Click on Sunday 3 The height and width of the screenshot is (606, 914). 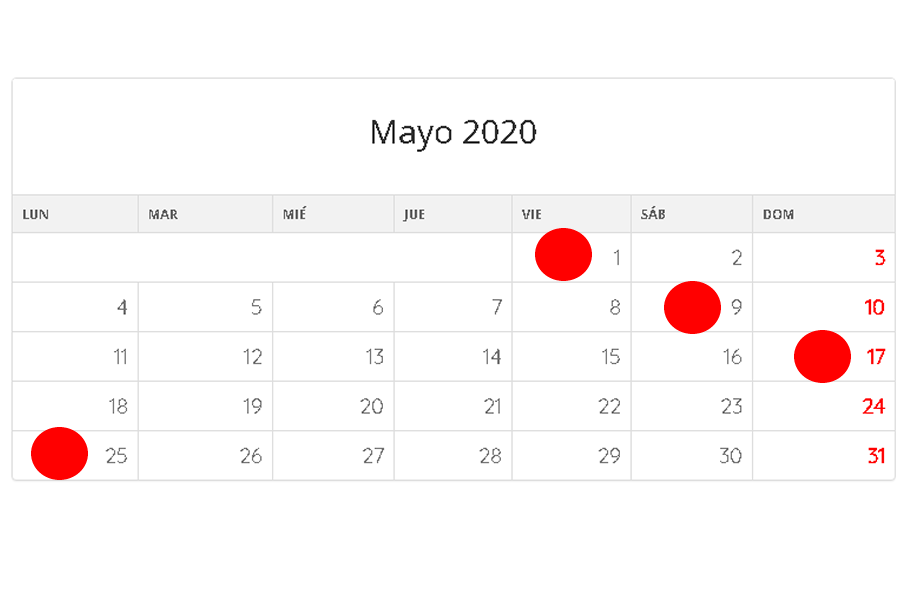coord(824,258)
